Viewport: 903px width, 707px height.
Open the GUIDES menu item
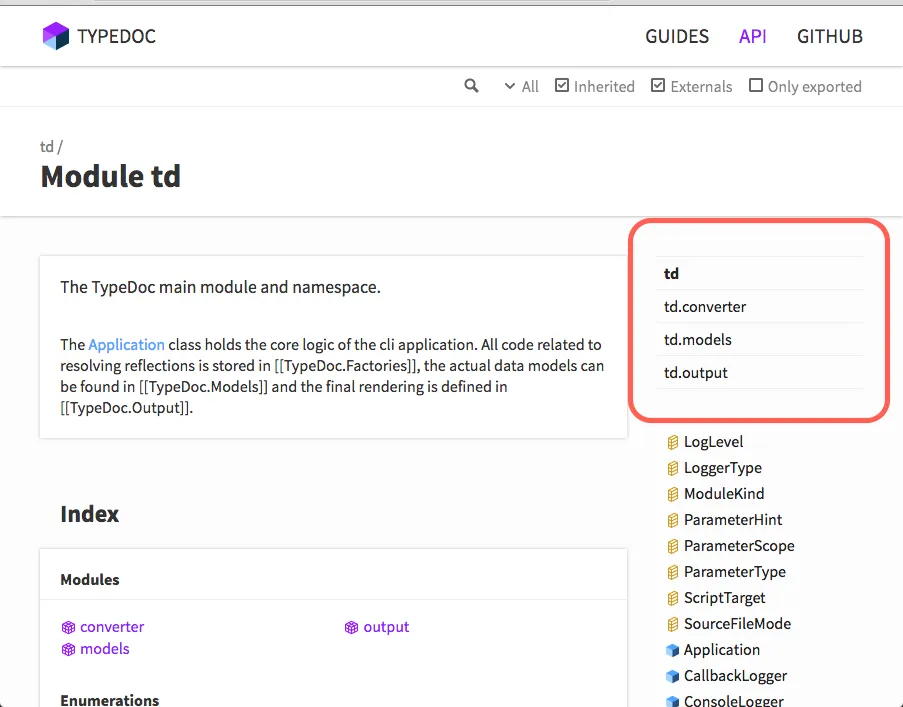click(677, 36)
